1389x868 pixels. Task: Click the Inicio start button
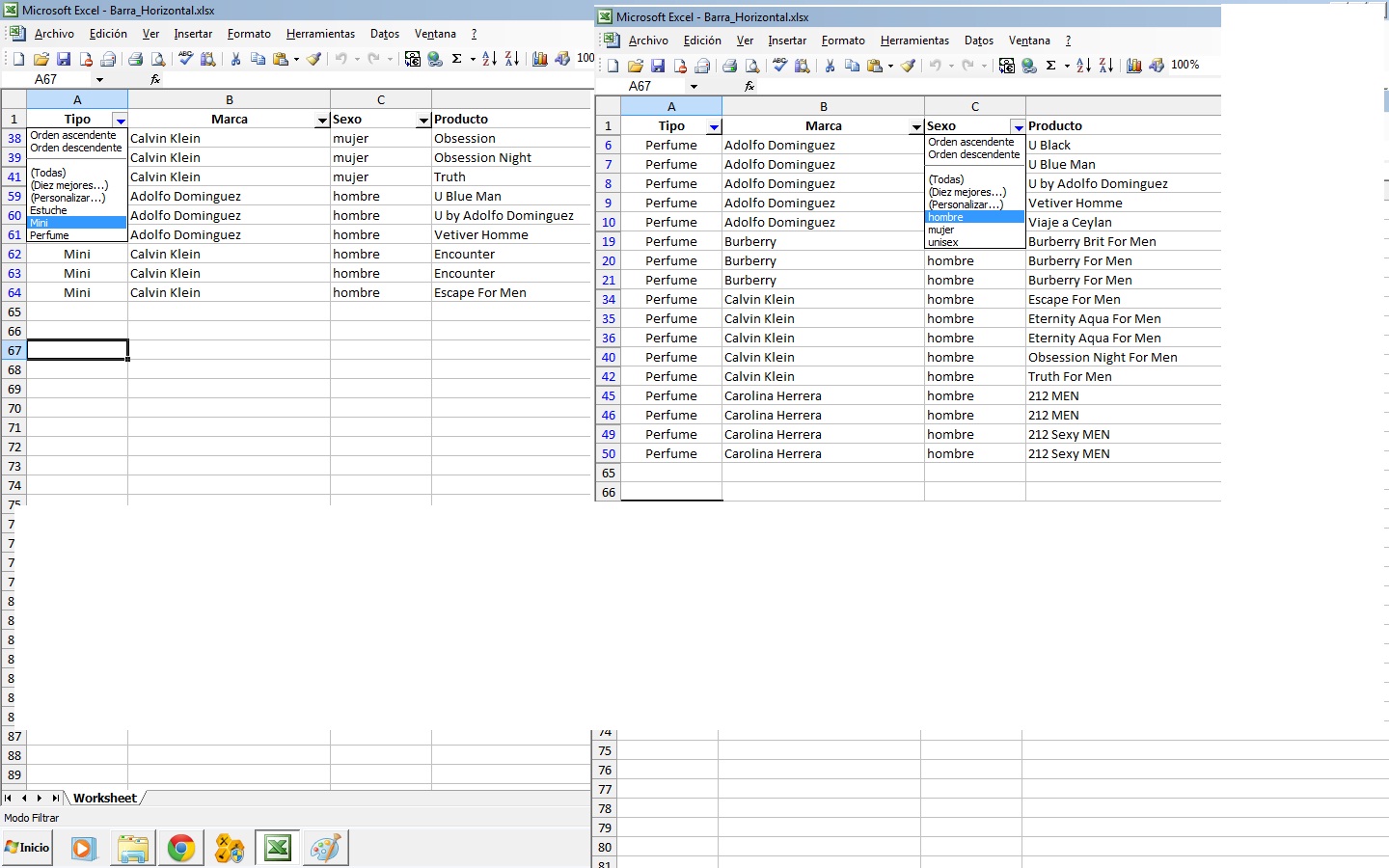[27, 848]
